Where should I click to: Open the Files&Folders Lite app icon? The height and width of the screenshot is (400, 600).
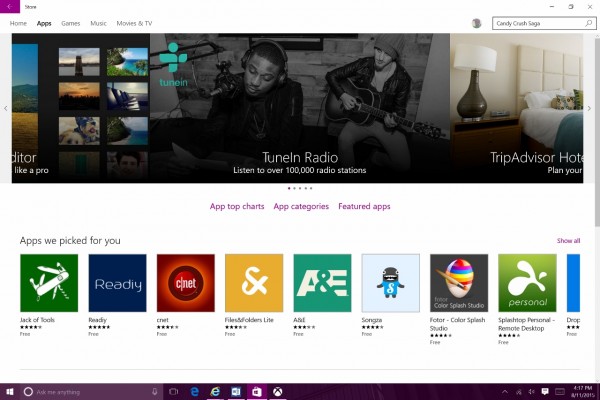point(254,283)
